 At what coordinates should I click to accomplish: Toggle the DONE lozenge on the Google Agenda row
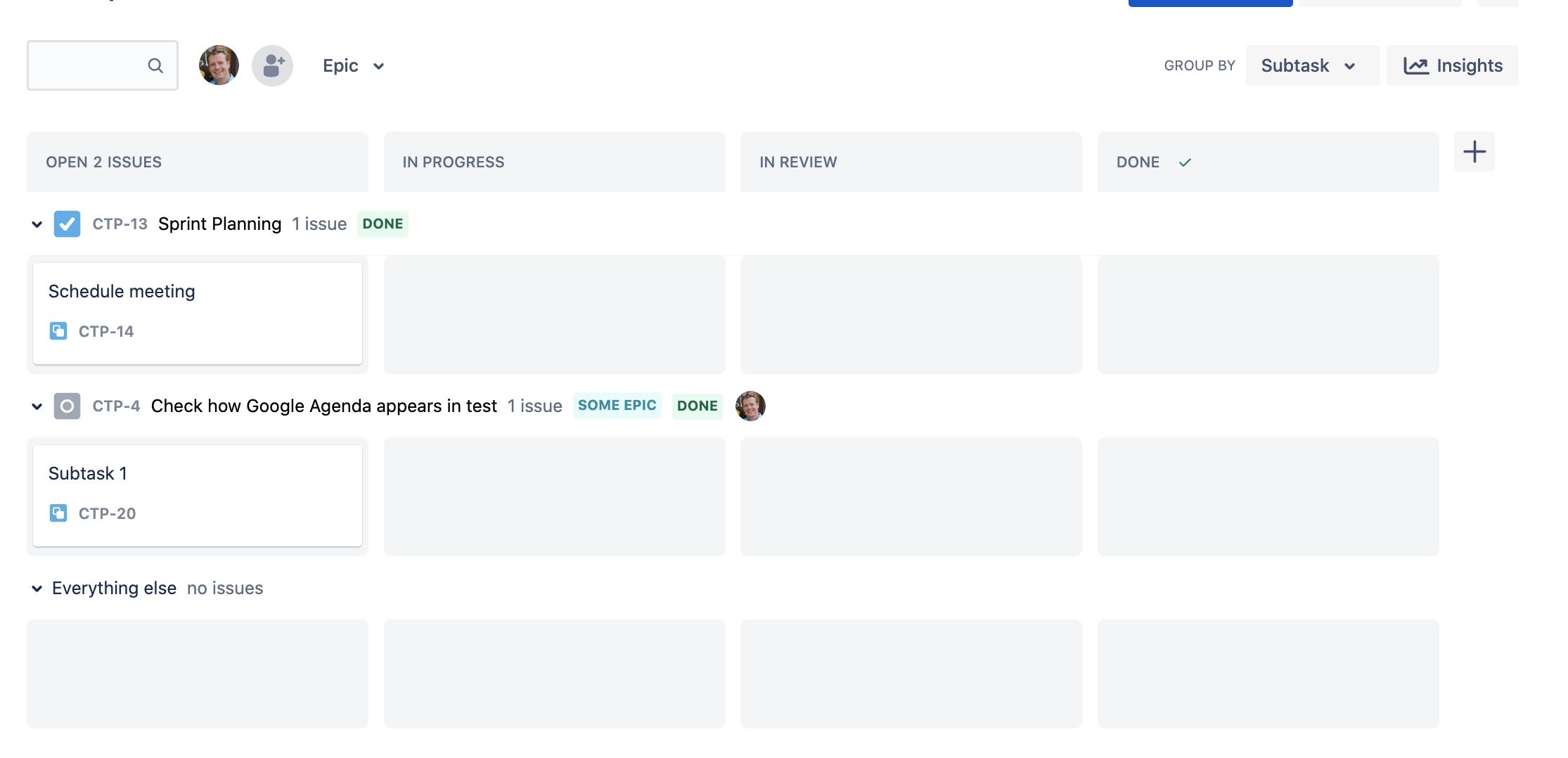697,406
